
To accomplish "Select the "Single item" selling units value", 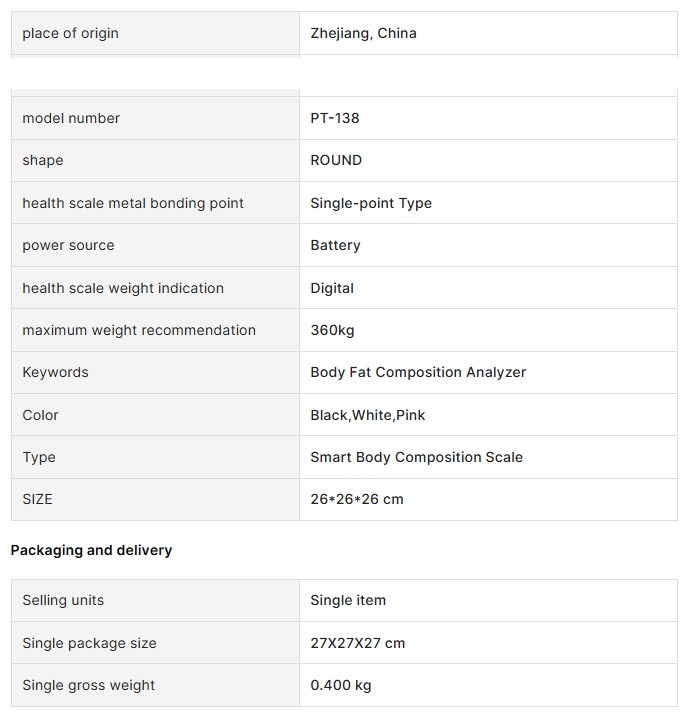I will tap(348, 600).
